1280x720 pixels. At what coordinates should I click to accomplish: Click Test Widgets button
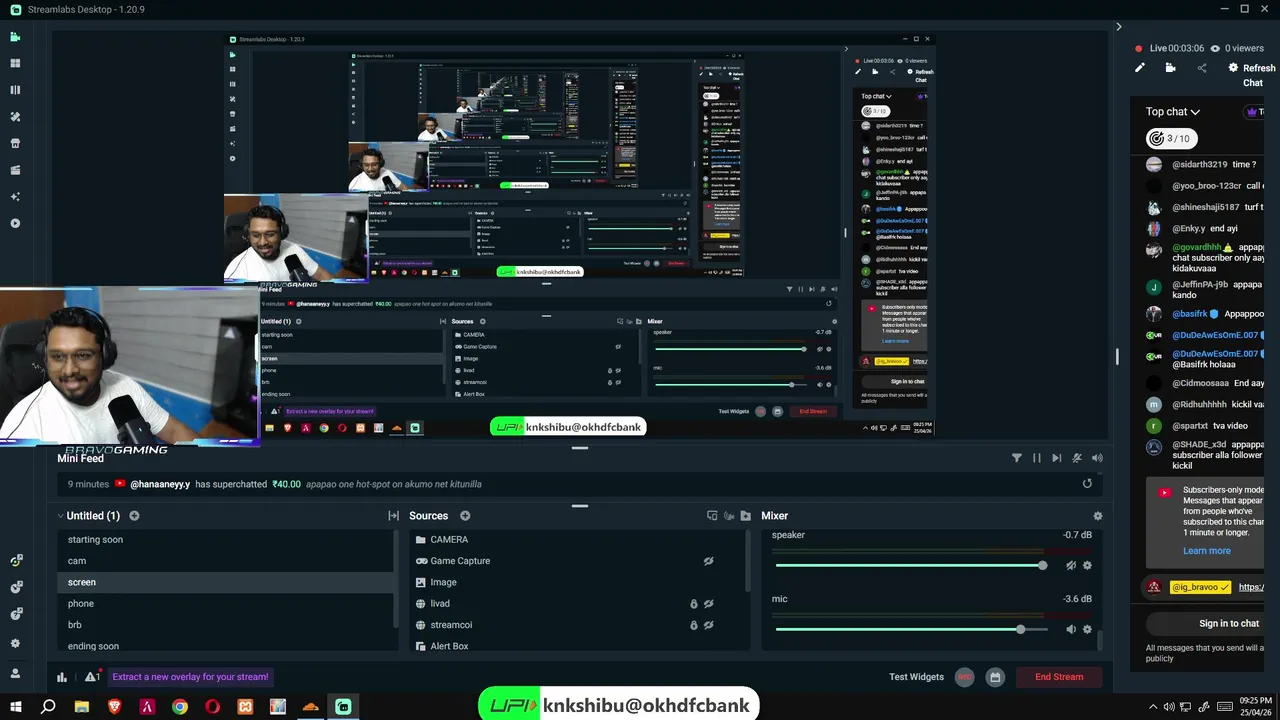pyautogui.click(x=916, y=677)
